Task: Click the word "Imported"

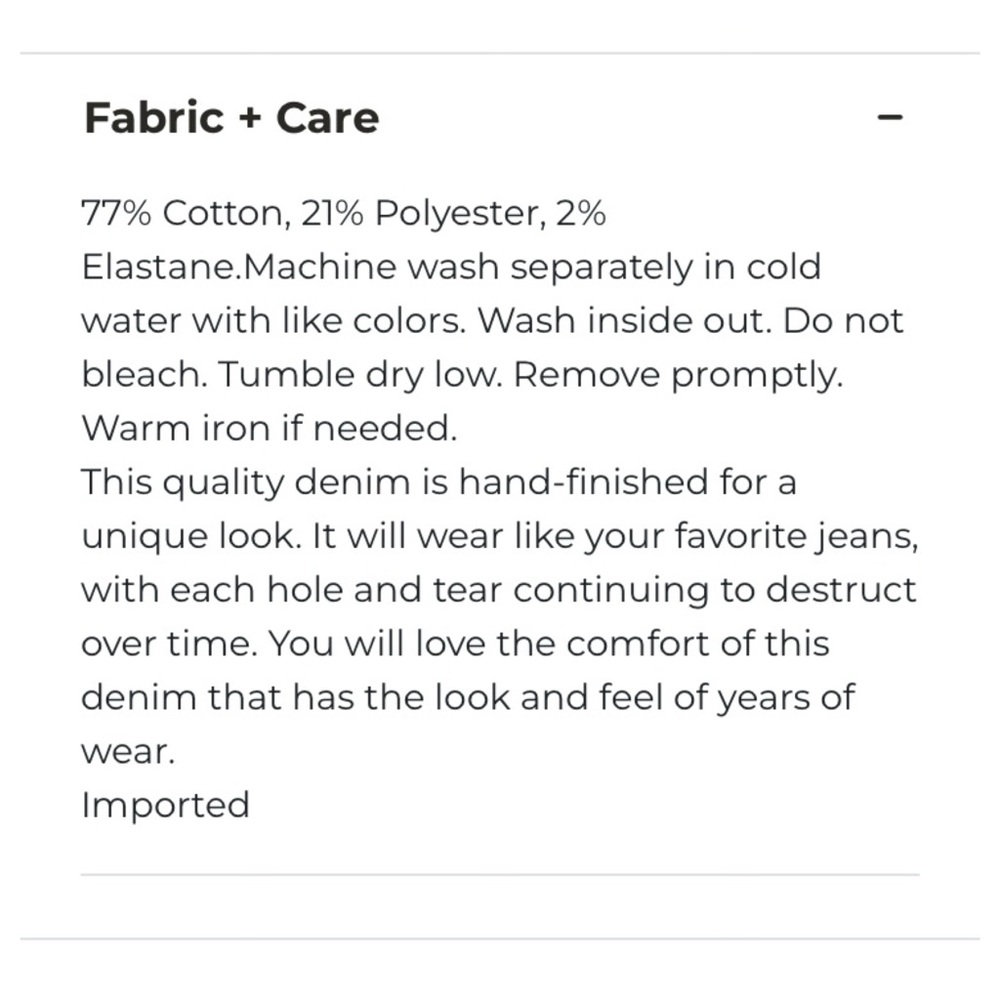Action: 165,805
